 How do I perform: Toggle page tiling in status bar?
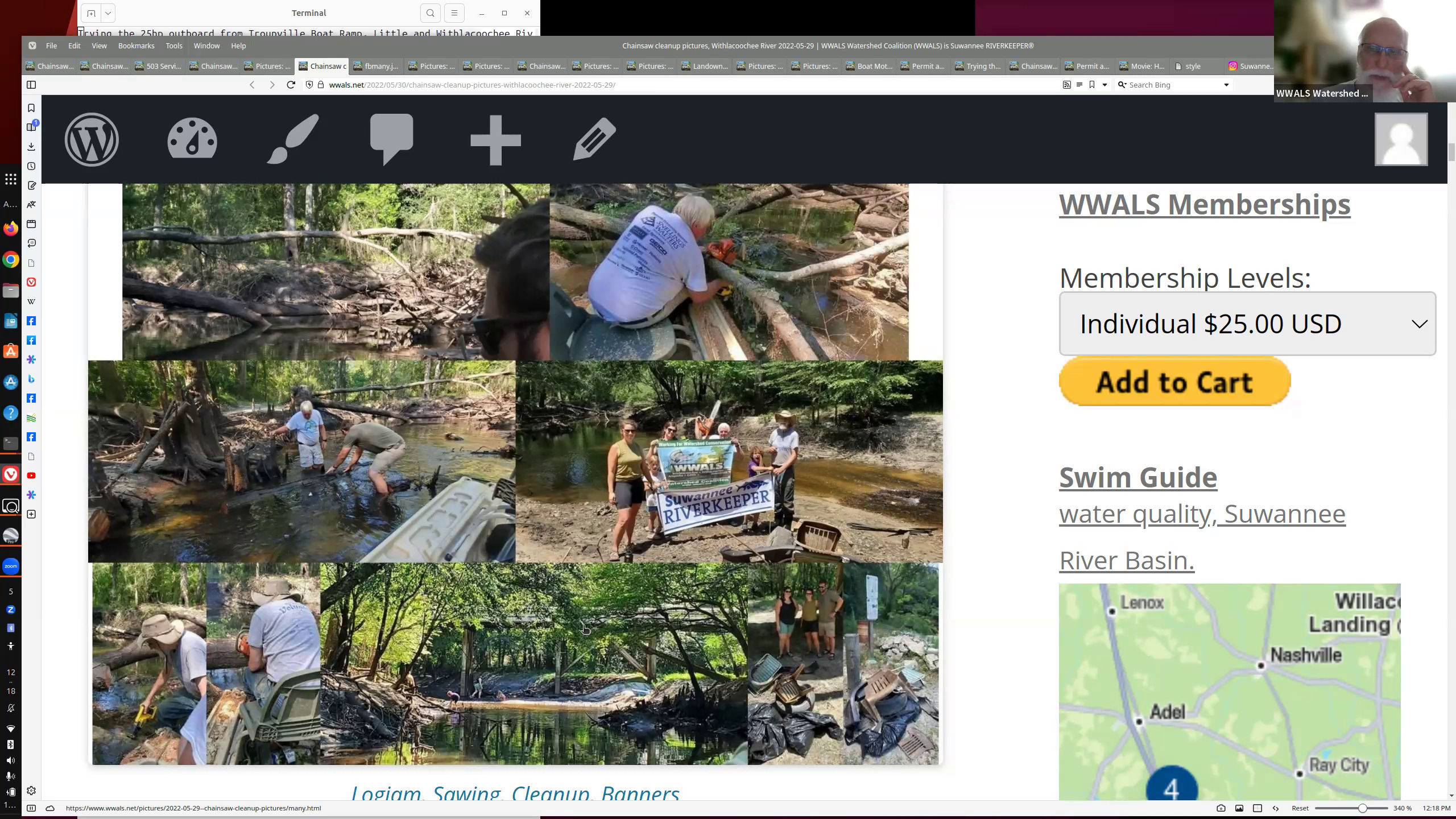1258,808
